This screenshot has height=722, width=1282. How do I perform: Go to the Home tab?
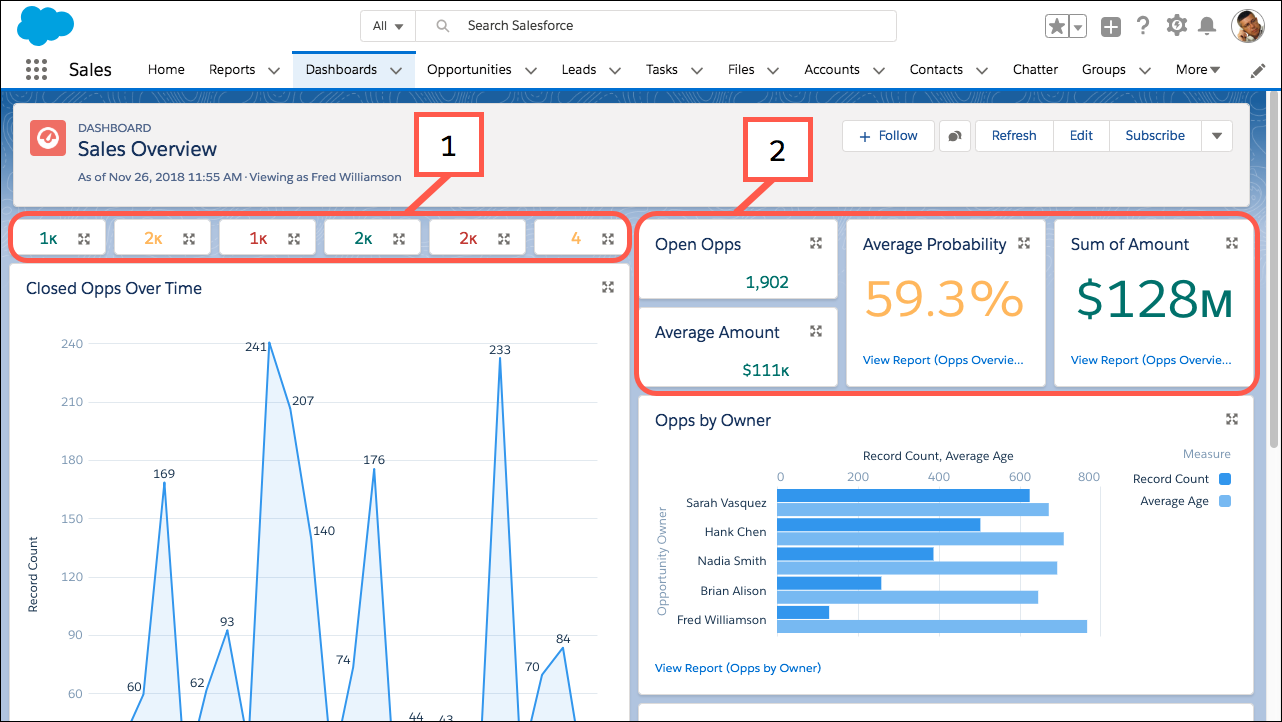click(x=166, y=70)
